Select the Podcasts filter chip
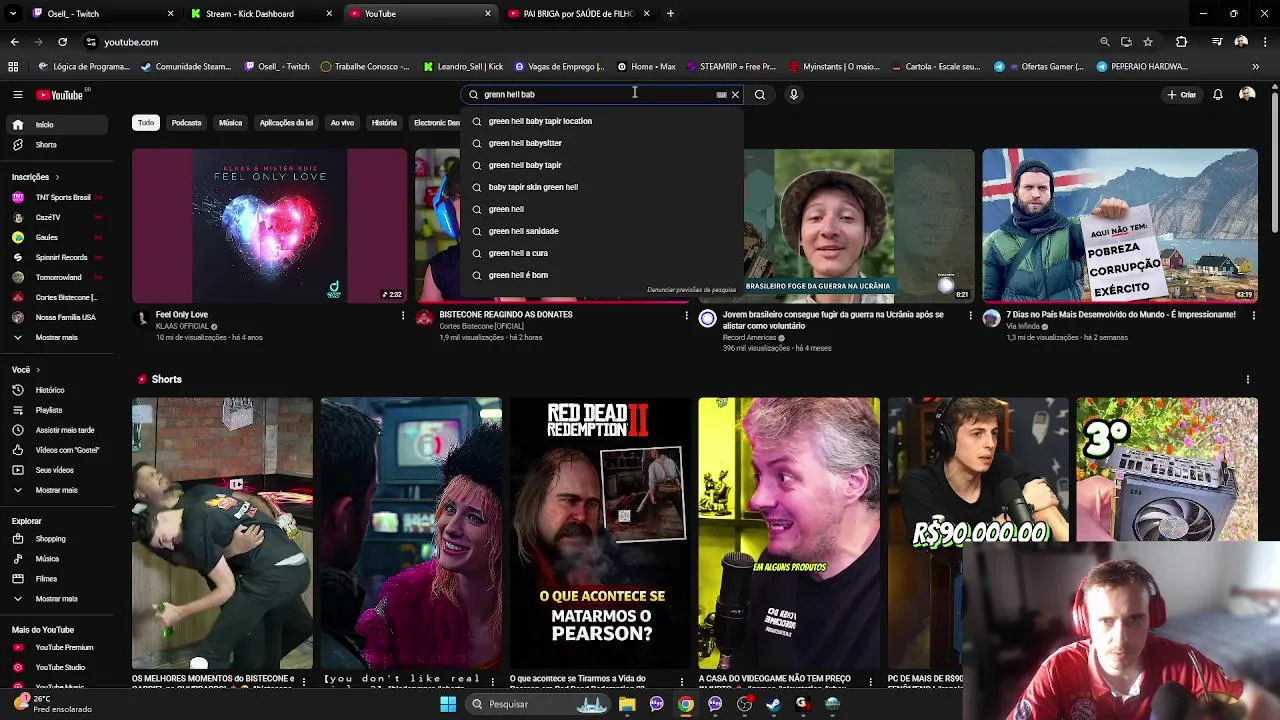The image size is (1280, 720). click(x=186, y=123)
